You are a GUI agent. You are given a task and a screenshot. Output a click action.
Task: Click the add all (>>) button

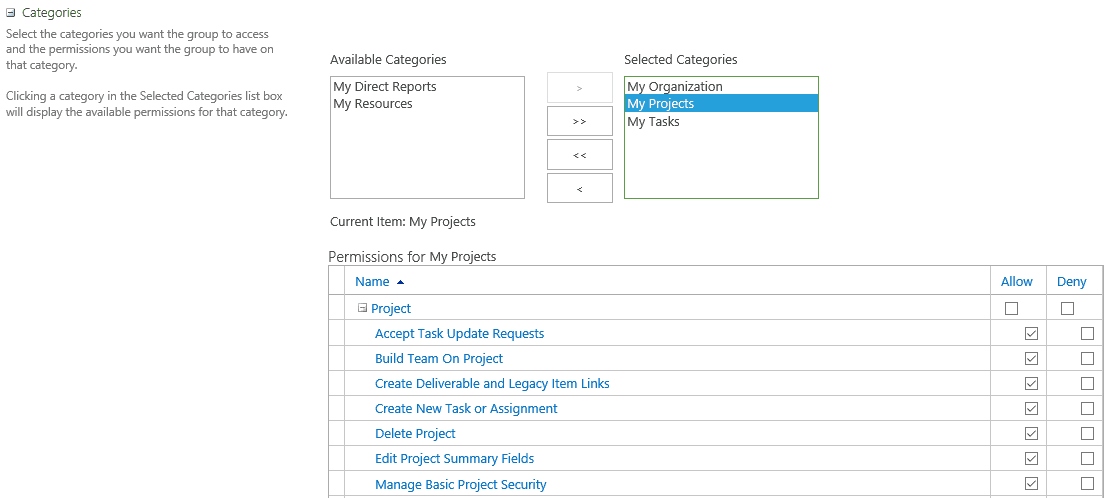pos(579,121)
